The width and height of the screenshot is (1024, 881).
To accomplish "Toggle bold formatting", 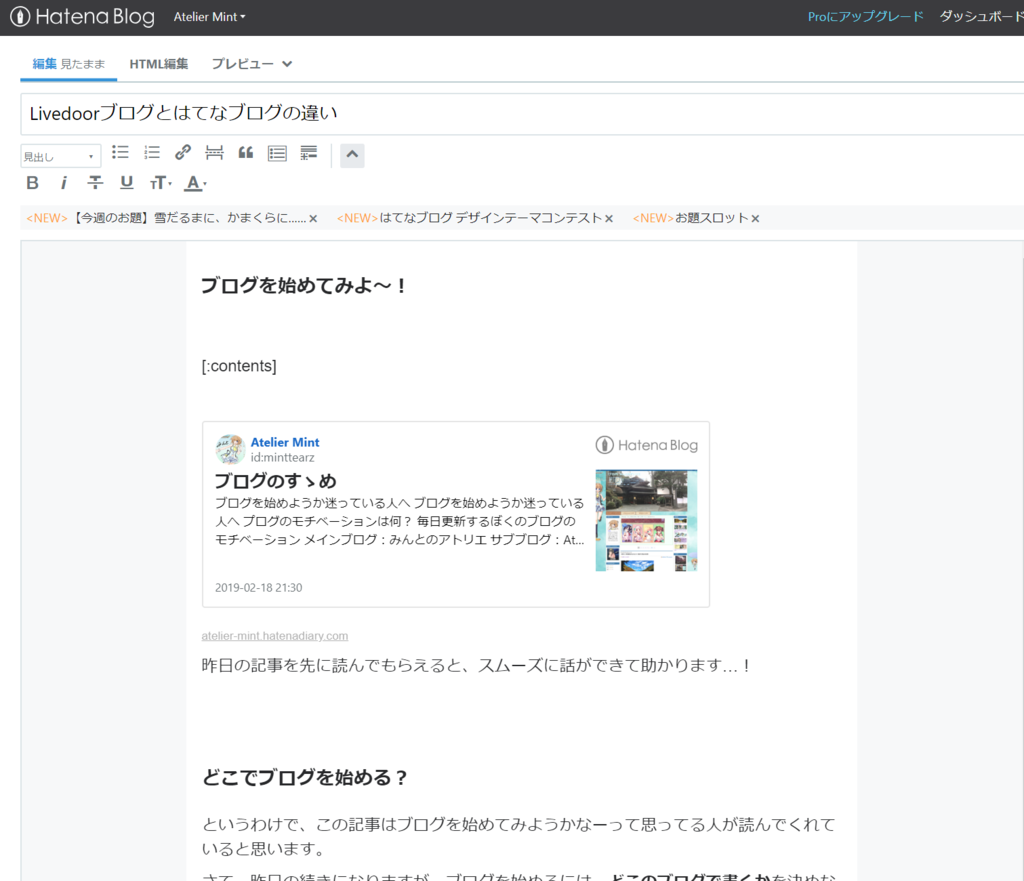I will click(32, 183).
